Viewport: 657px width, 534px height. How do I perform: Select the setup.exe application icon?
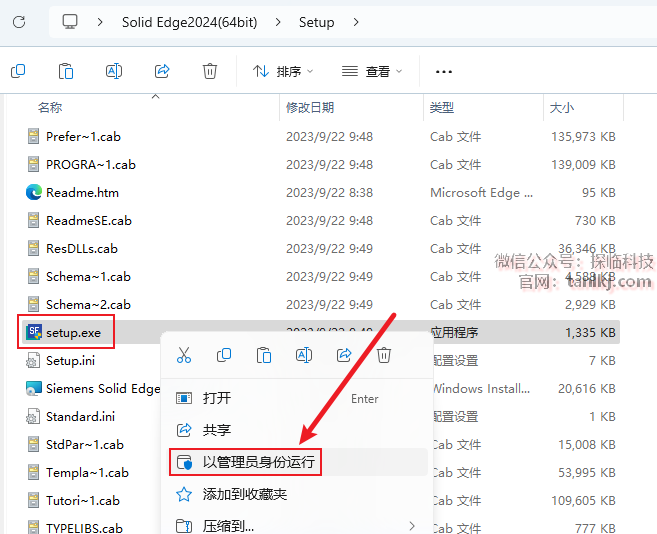click(34, 332)
